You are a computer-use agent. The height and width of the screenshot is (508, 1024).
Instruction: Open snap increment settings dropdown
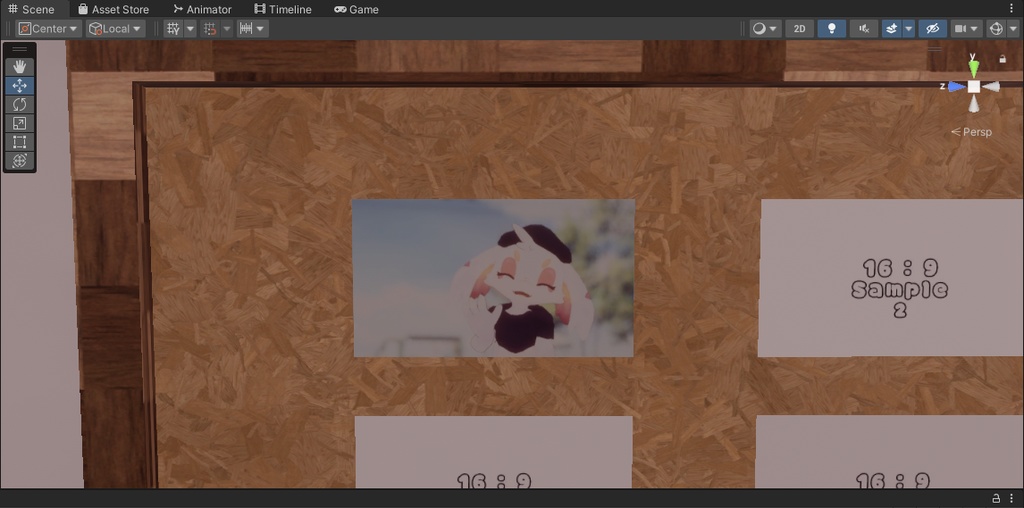252,29
